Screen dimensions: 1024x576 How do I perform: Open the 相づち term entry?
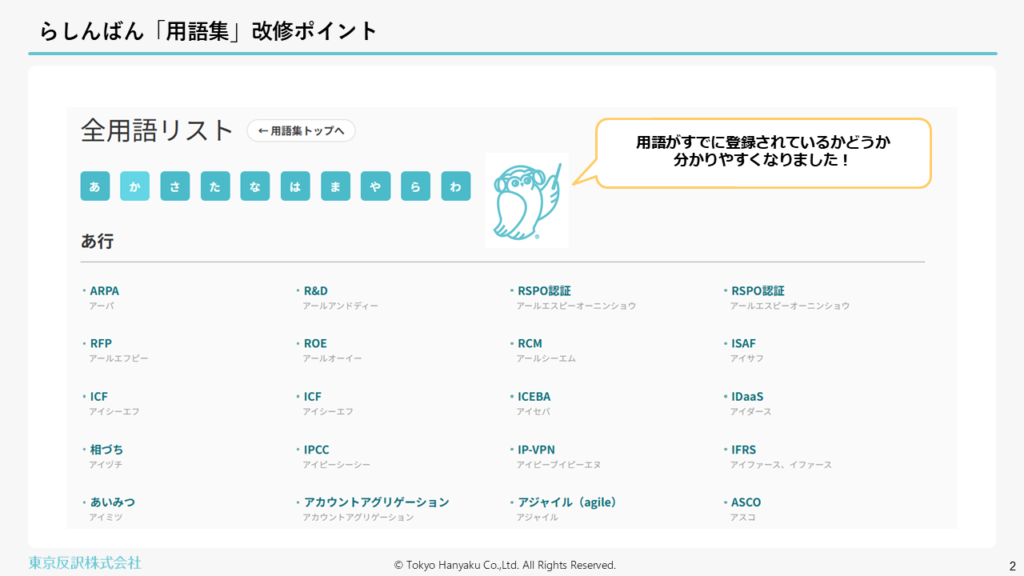(x=107, y=450)
